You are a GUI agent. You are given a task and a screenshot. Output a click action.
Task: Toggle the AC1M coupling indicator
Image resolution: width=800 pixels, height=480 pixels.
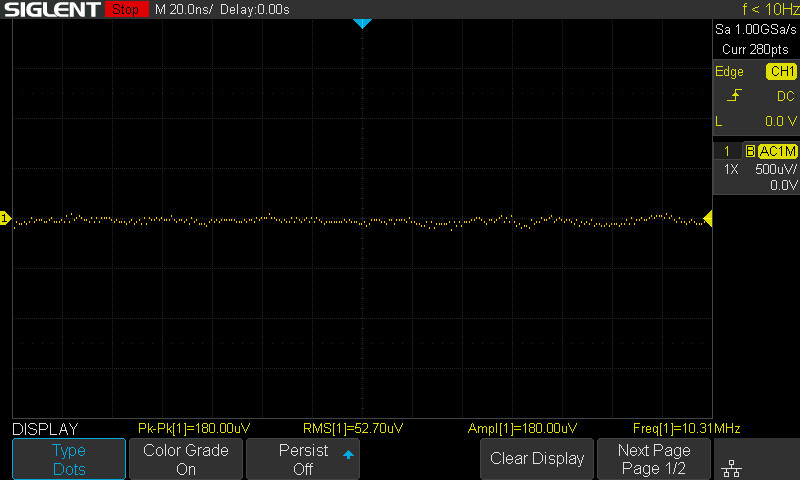(777, 151)
